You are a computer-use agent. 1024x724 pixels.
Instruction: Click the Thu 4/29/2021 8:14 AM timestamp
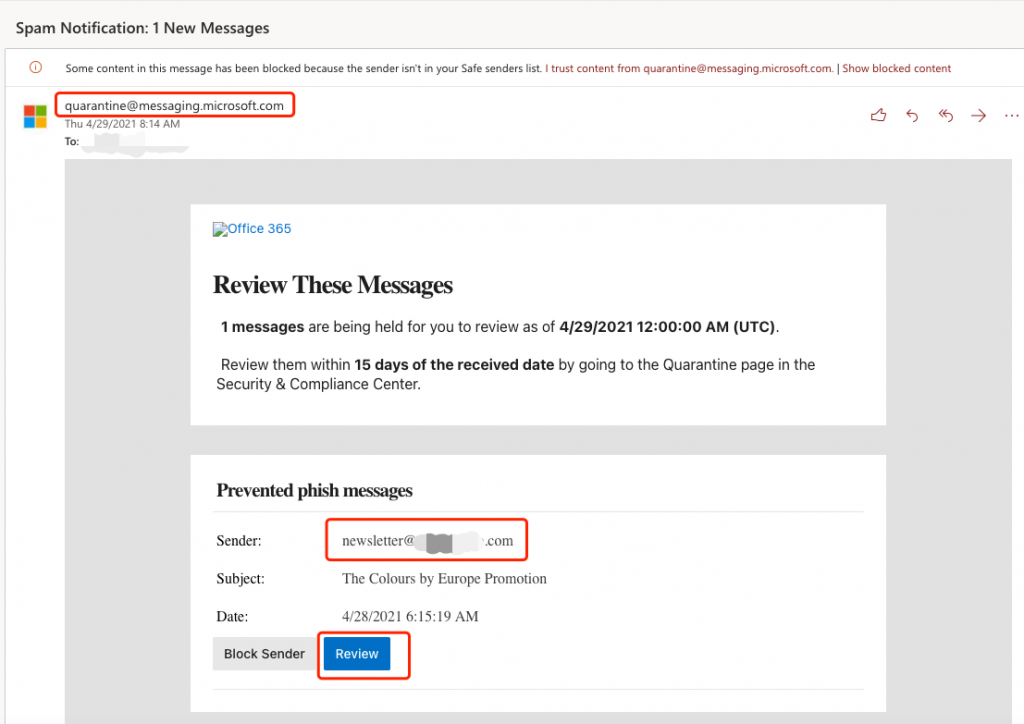pyautogui.click(x=122, y=124)
